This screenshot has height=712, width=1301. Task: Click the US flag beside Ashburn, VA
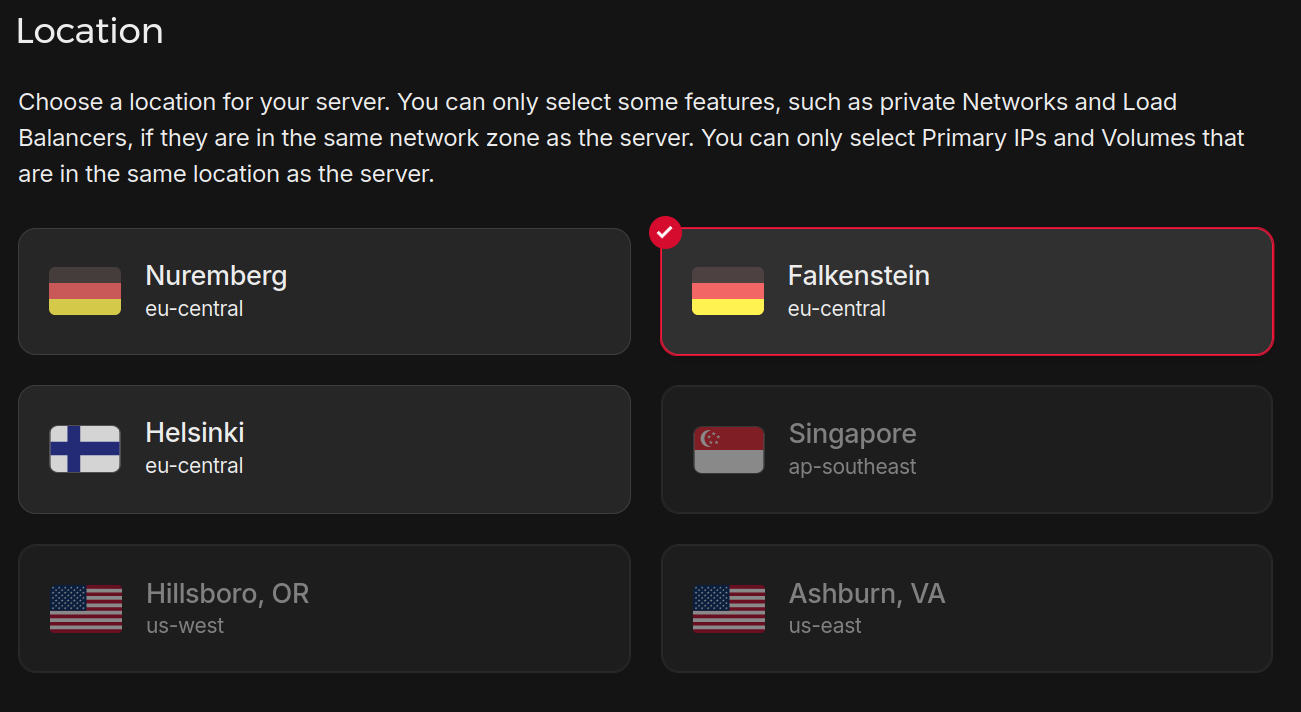(x=729, y=609)
